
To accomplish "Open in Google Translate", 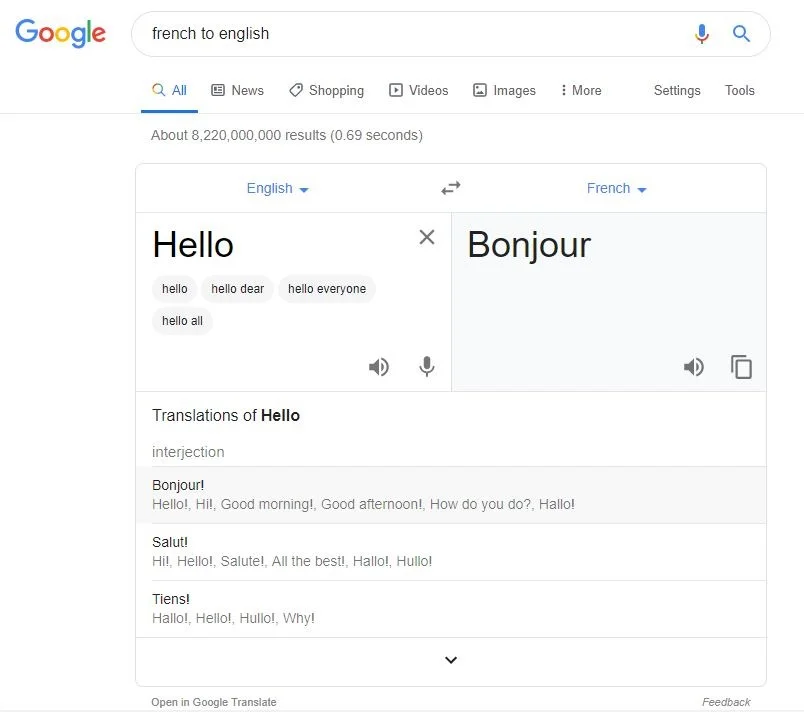I will tap(213, 701).
